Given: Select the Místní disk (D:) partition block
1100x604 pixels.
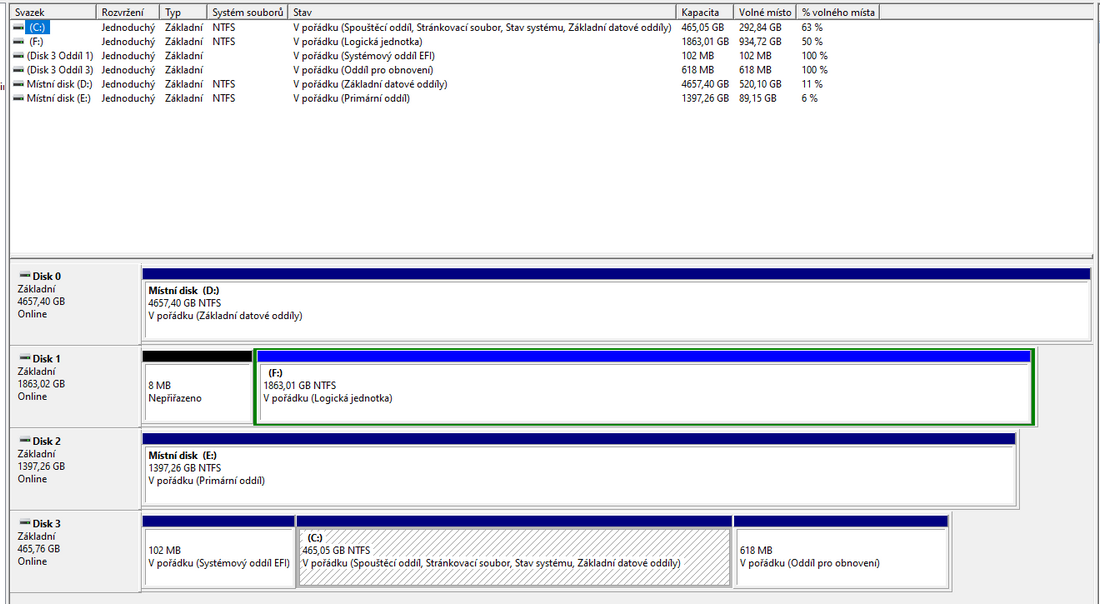Looking at the screenshot, I should [x=616, y=304].
